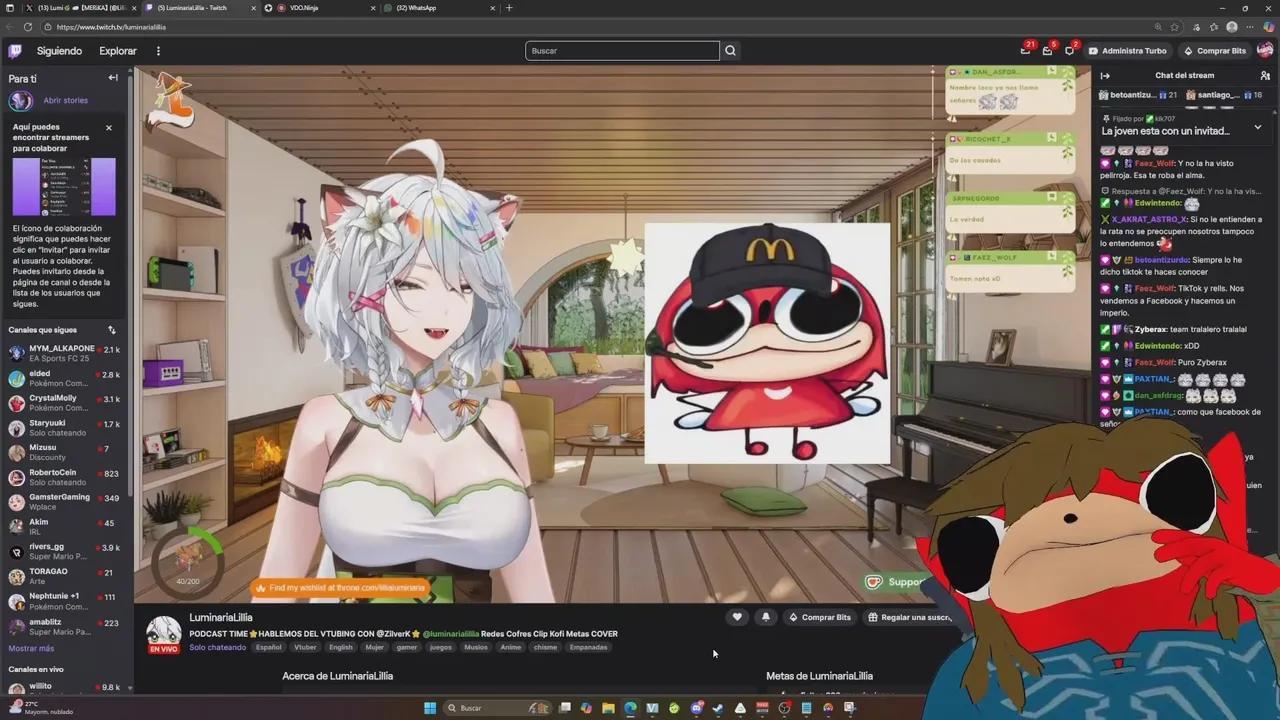Open TORAGAO channel
This screenshot has width=1280, height=720.
pyautogui.click(x=65, y=576)
